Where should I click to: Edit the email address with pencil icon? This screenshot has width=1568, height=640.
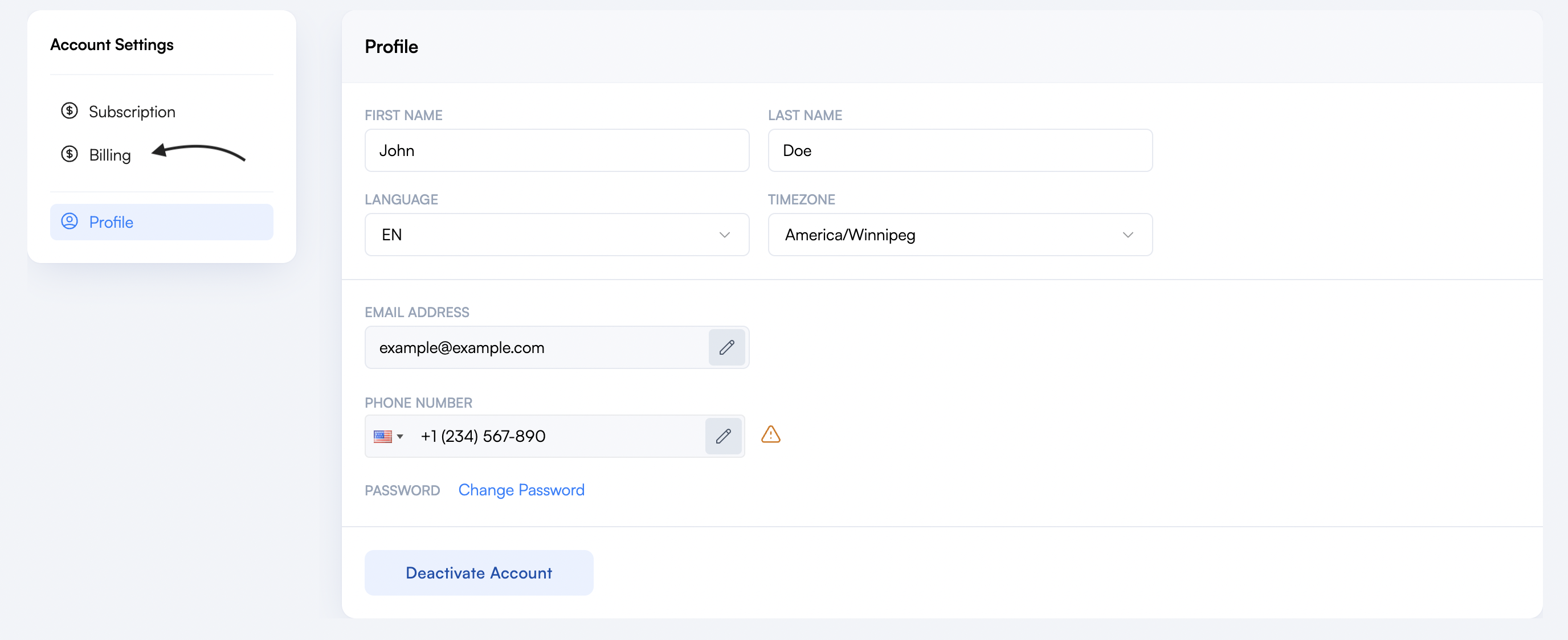point(726,347)
